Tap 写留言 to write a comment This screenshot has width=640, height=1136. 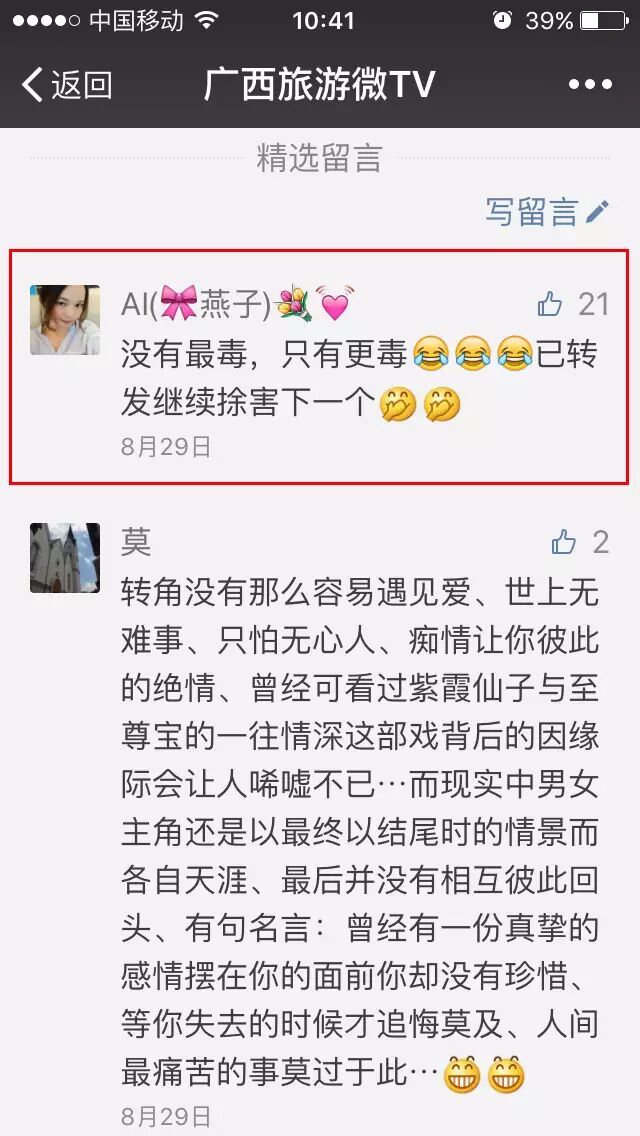(532, 212)
